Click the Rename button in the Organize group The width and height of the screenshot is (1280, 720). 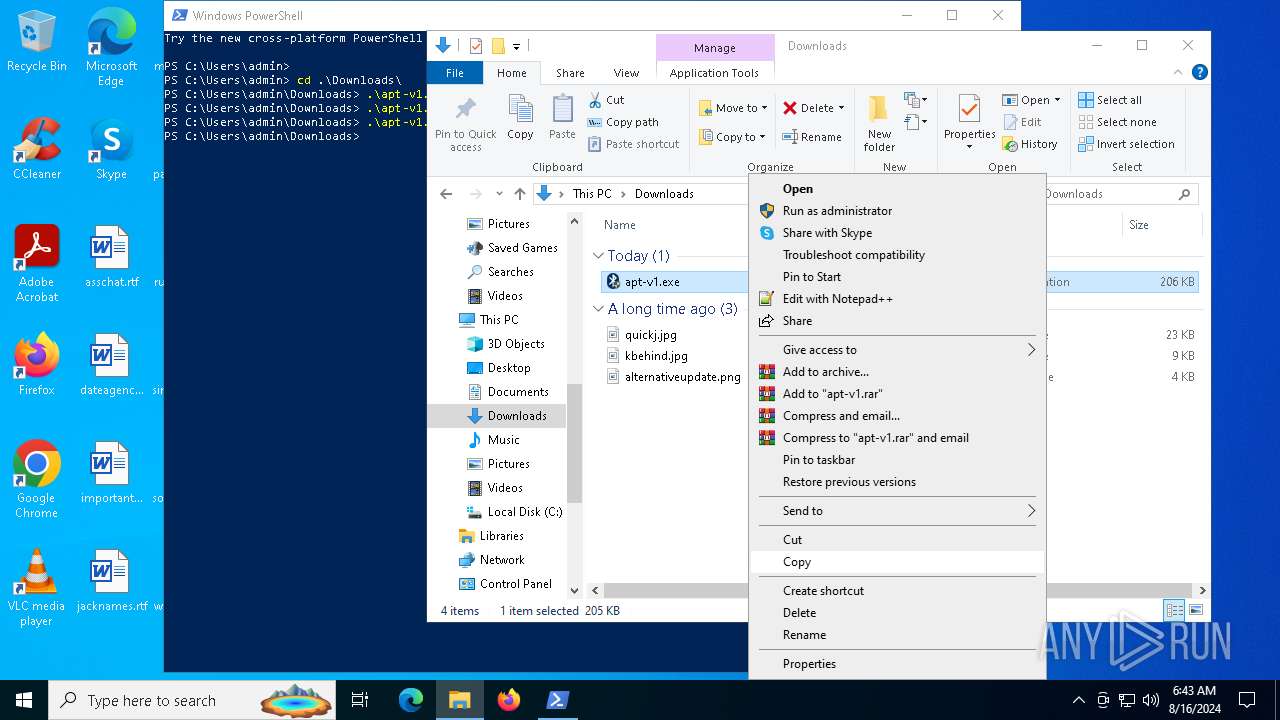tap(812, 137)
